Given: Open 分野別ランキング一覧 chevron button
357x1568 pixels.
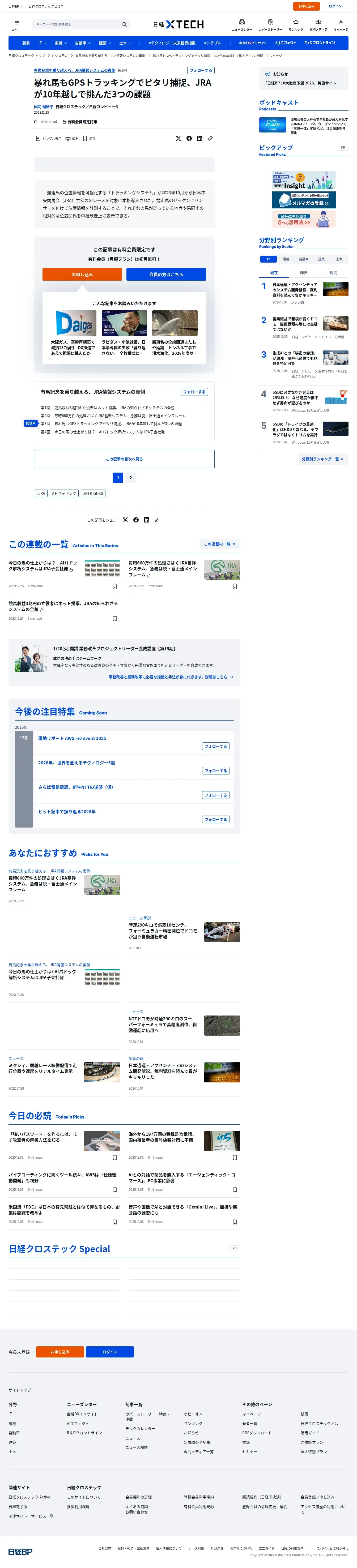Looking at the screenshot, I should (x=323, y=459).
